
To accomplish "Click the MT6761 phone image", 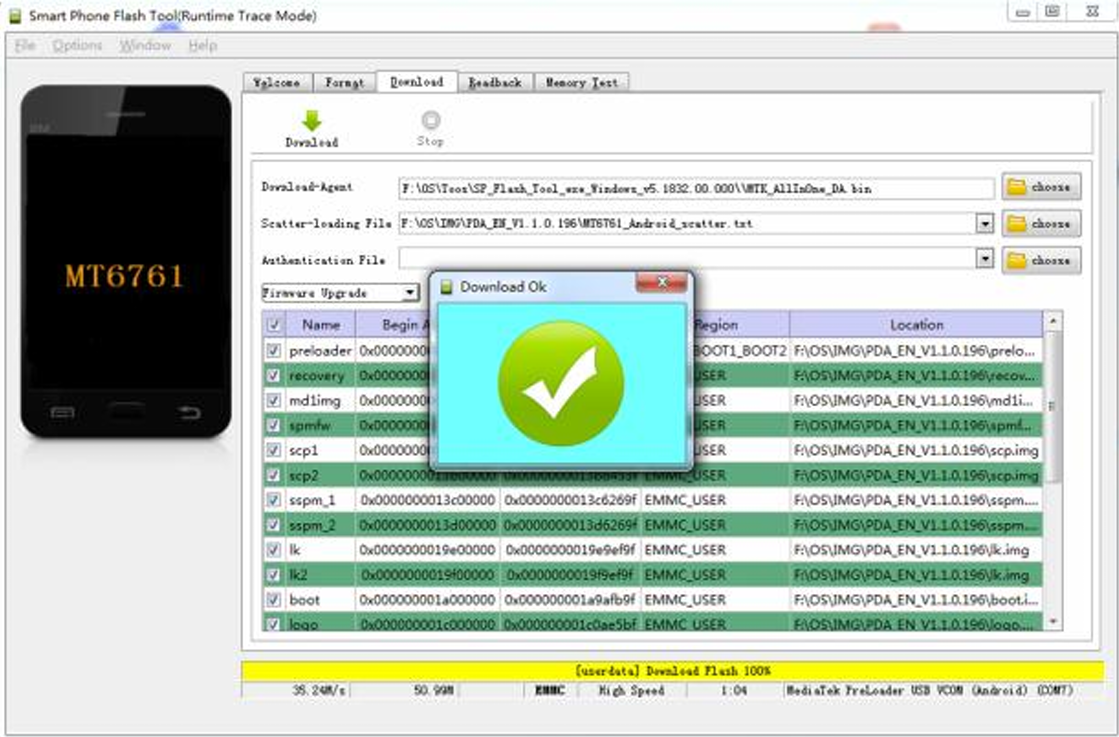I will [x=126, y=261].
